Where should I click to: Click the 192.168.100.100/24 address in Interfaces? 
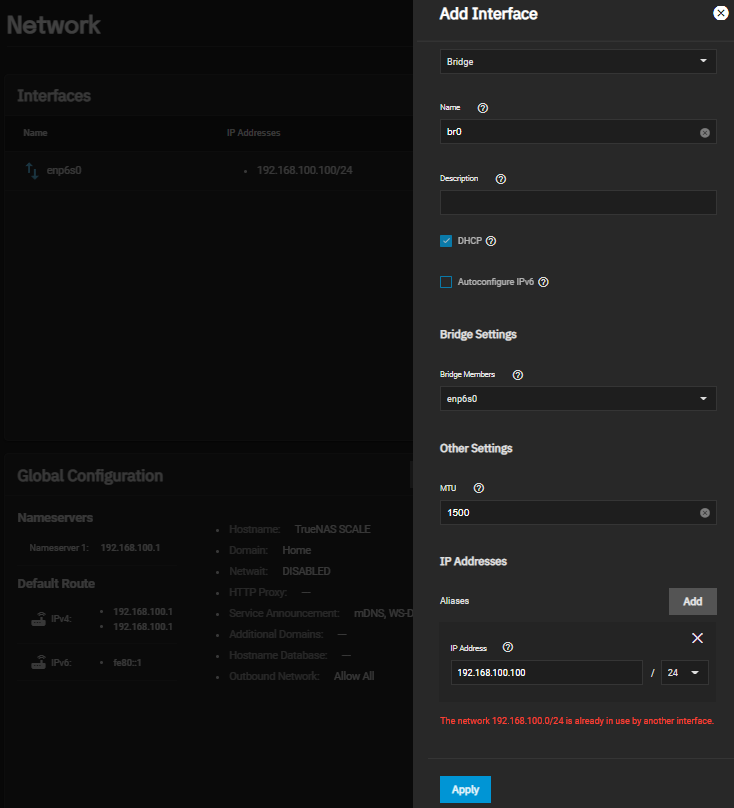305,170
